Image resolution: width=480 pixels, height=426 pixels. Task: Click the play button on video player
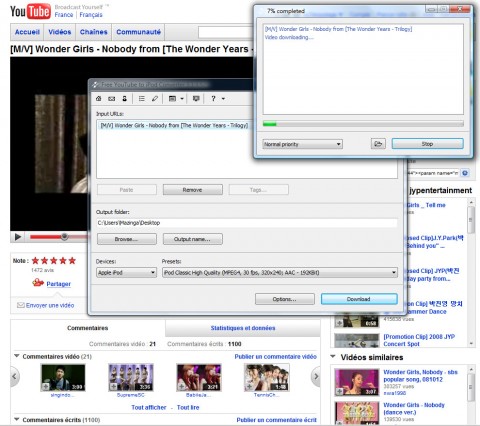coord(18,237)
